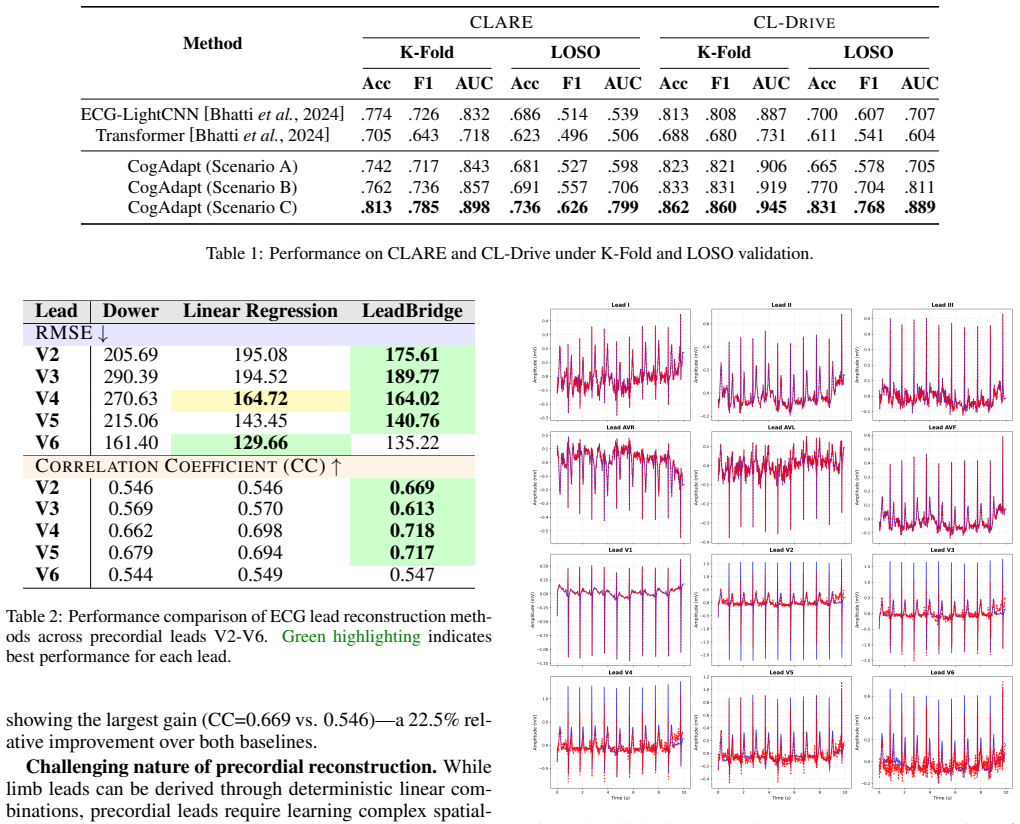Viewport: 1020px width, 824px height.
Task: Click "CogAdapt (Scenario C)" row label
Action: [213, 207]
